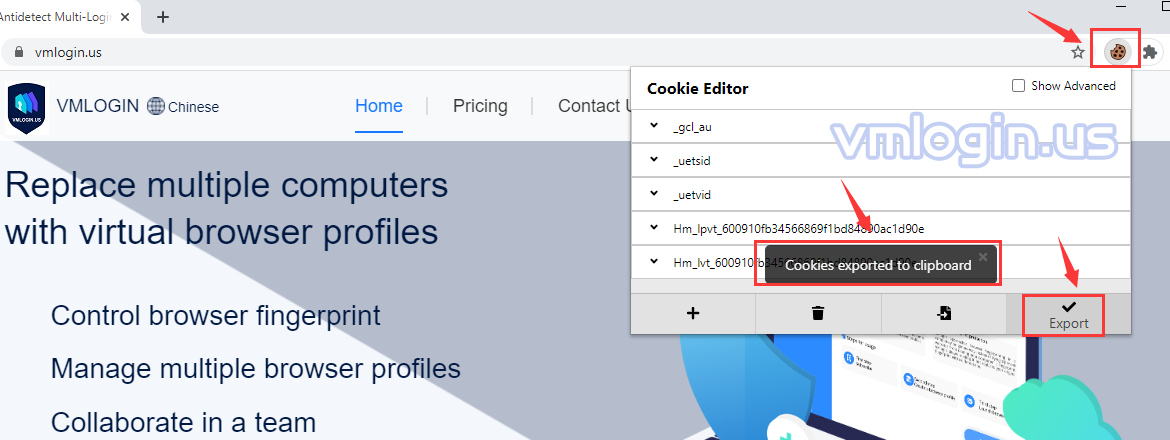Viewport: 1170px width, 440px height.
Task: Add a new cookie with plus icon
Action: tap(693, 313)
